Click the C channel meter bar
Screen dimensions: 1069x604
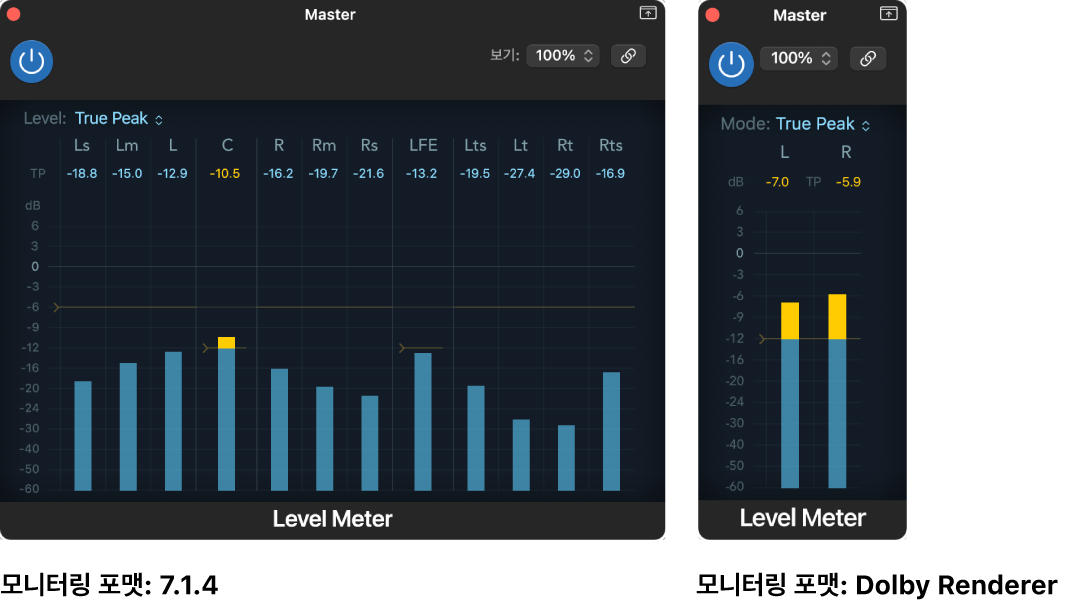[x=226, y=414]
